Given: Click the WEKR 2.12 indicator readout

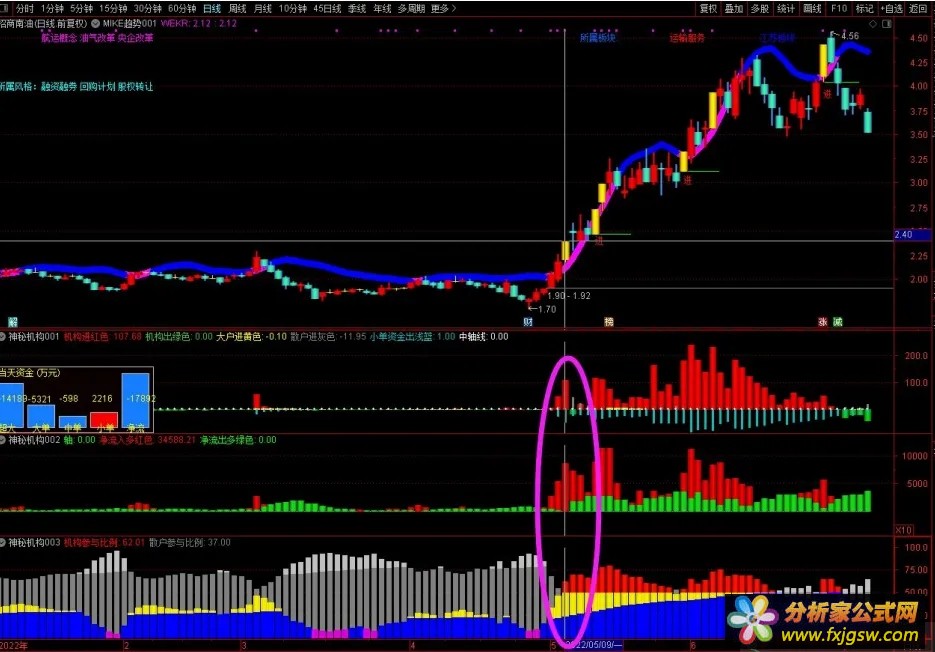Looking at the screenshot, I should pyautogui.click(x=199, y=24).
